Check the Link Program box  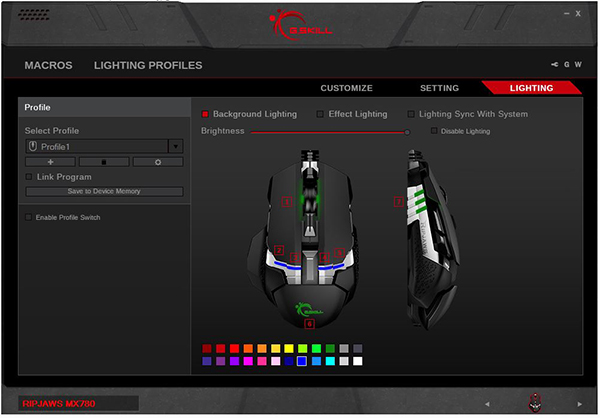click(x=29, y=176)
